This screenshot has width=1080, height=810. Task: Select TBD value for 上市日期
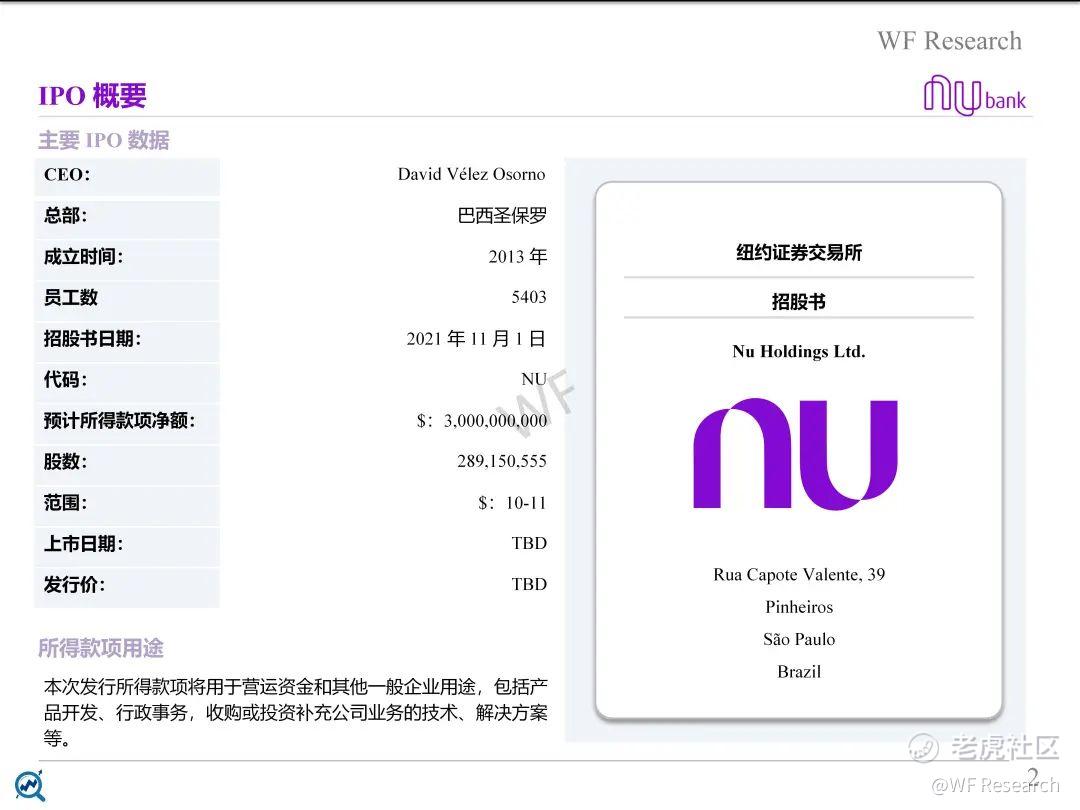529,543
